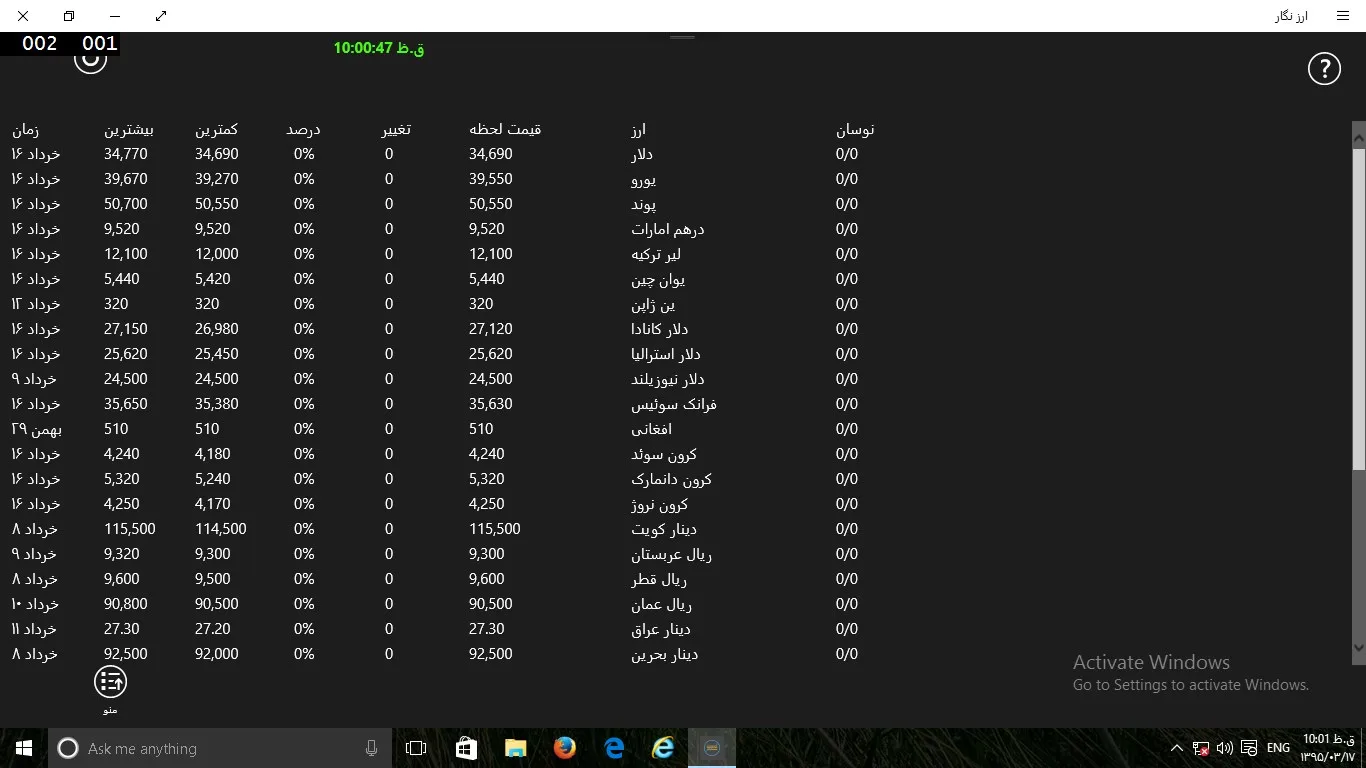Switch the ENG input language indicator
The image size is (1366, 768).
click(1278, 748)
